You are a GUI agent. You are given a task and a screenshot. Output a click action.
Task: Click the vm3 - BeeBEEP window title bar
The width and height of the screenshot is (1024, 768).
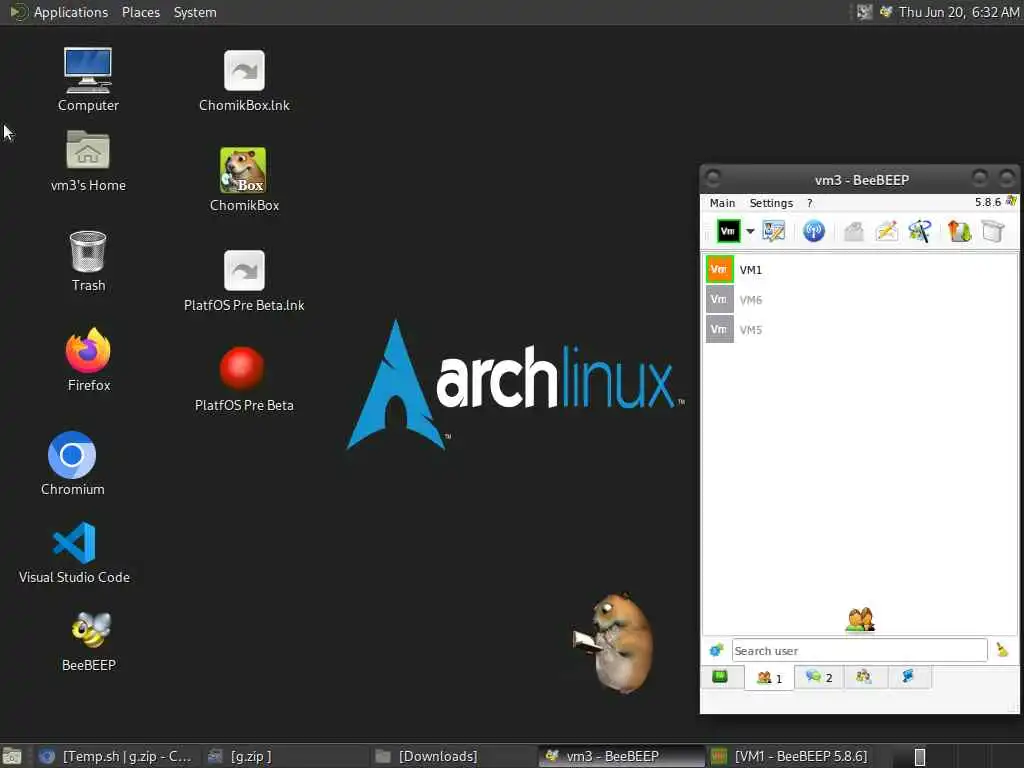(860, 180)
